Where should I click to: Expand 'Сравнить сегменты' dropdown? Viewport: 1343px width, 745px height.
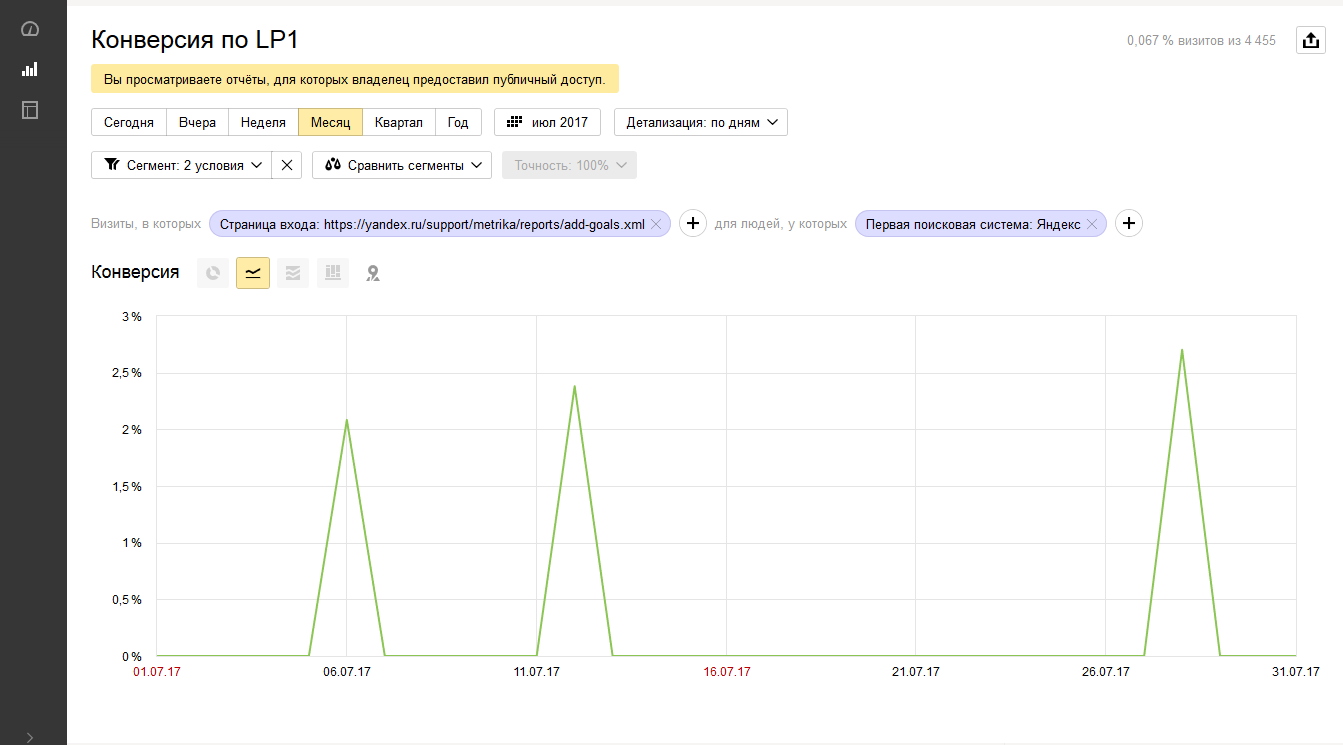402,165
